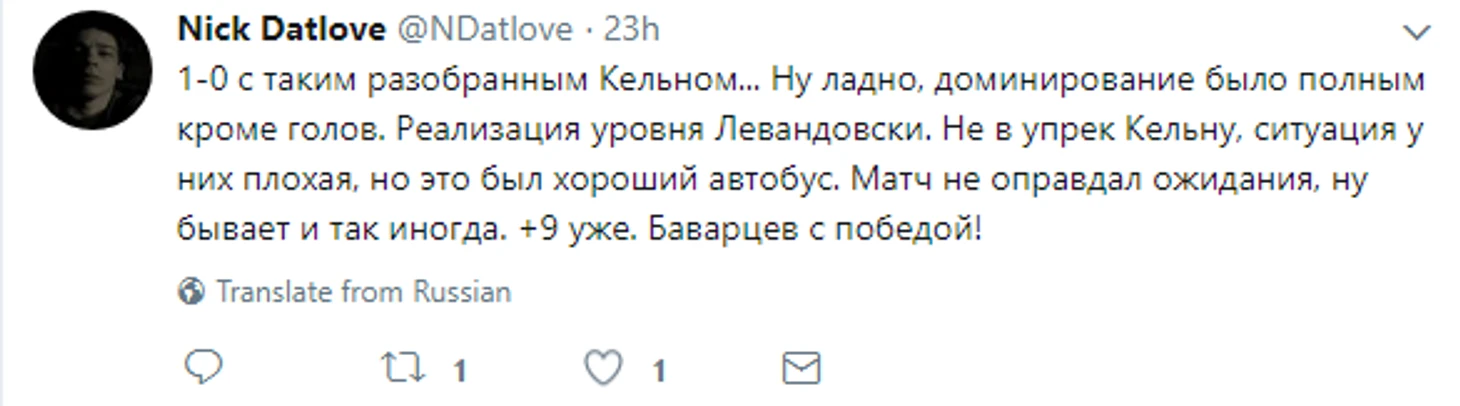
Task: Like the tweet with the heart icon
Action: (x=602, y=369)
